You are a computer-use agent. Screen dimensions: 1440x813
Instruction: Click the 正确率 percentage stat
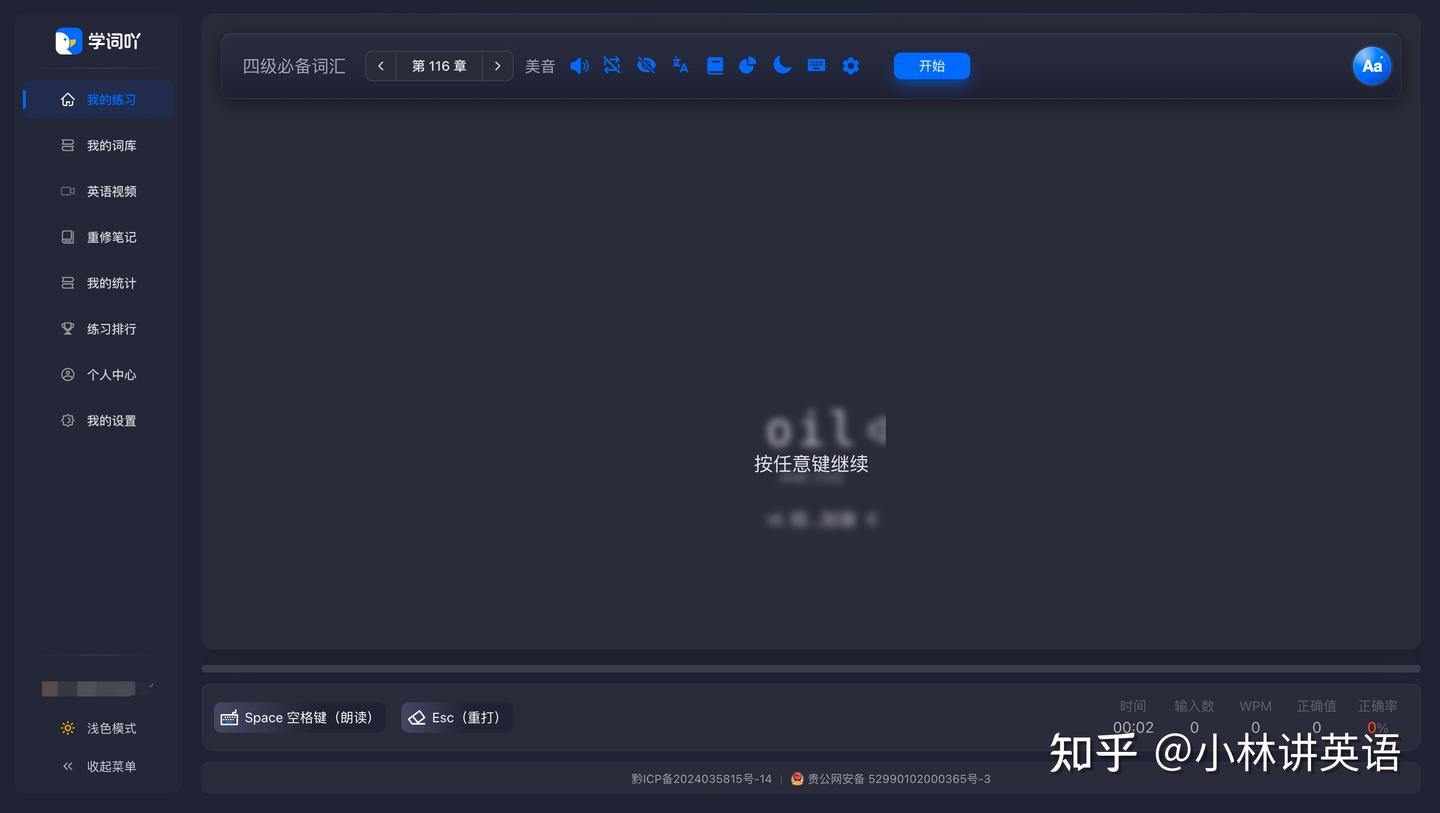(x=1378, y=717)
